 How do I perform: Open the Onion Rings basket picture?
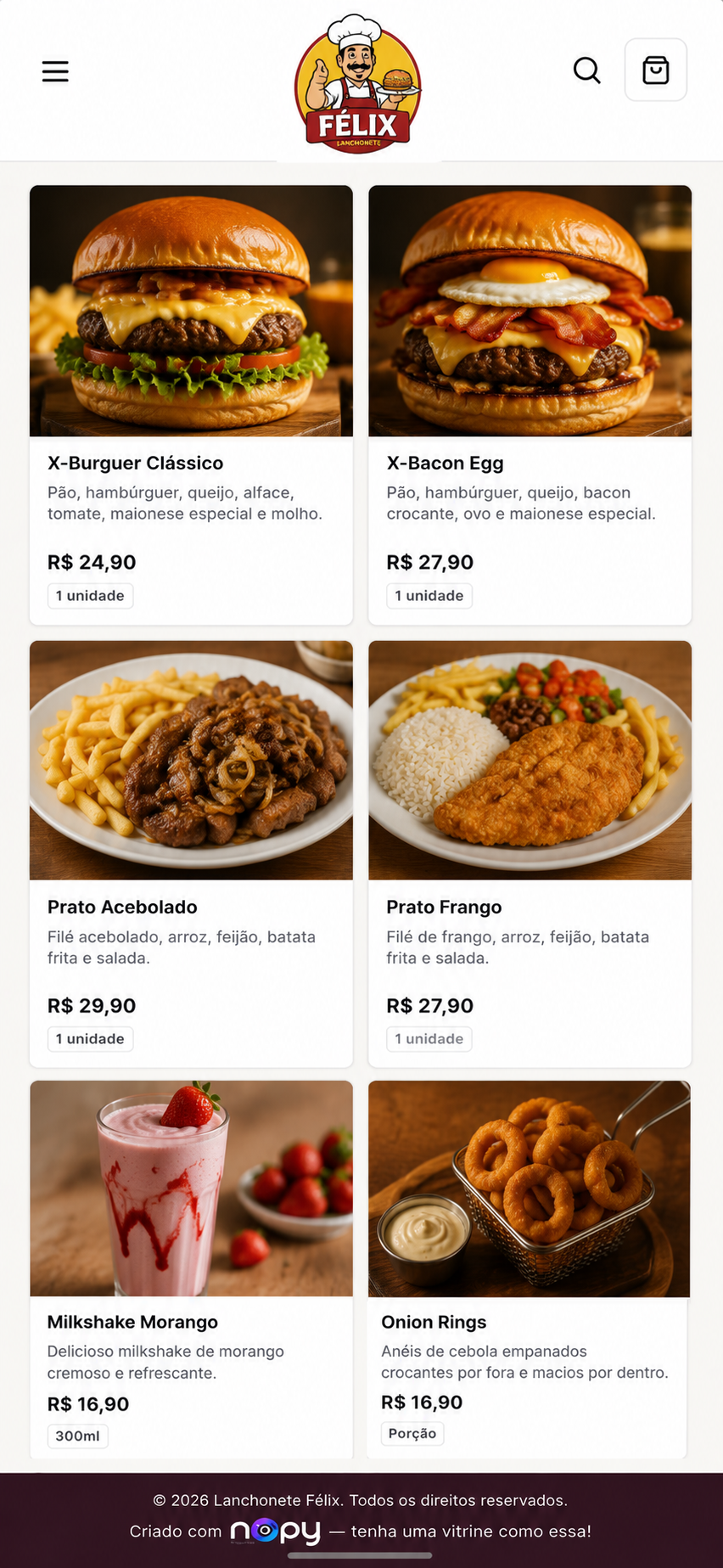click(x=530, y=1188)
